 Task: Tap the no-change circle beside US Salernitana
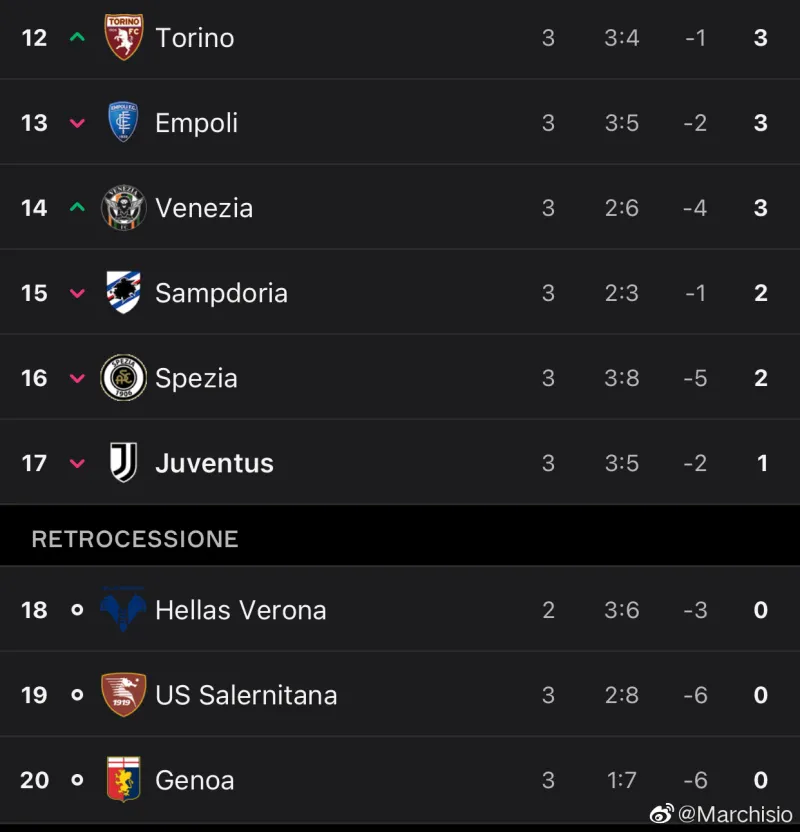coord(77,695)
